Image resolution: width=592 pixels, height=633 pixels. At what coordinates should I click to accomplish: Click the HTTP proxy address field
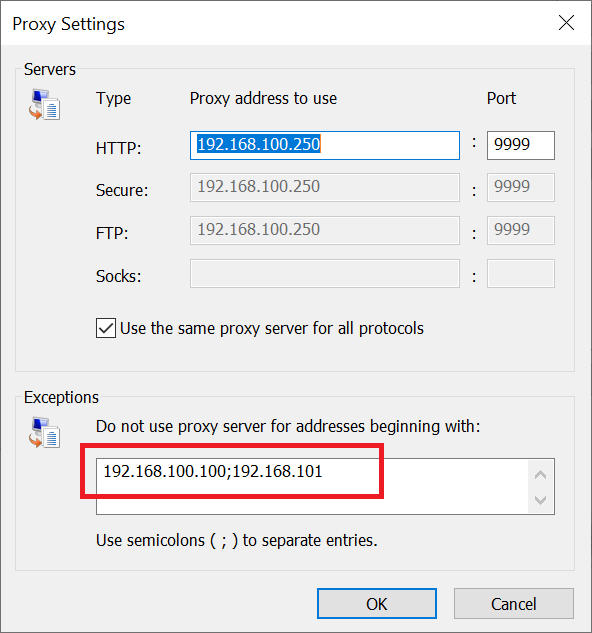pos(325,145)
